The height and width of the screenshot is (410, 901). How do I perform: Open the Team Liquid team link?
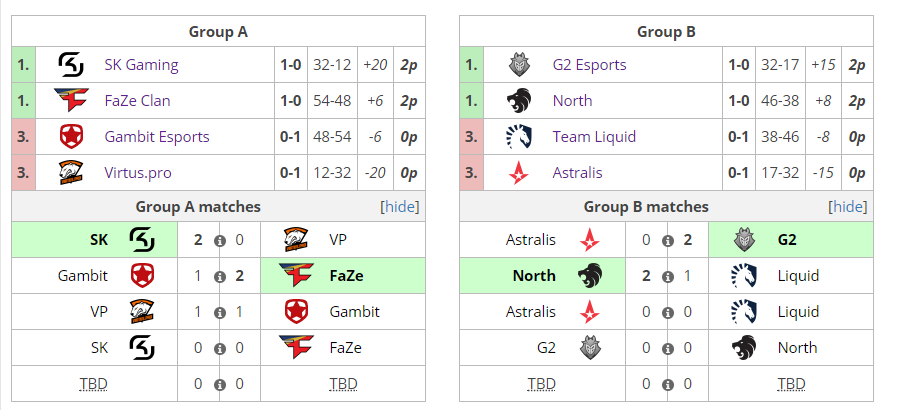pyautogui.click(x=594, y=137)
